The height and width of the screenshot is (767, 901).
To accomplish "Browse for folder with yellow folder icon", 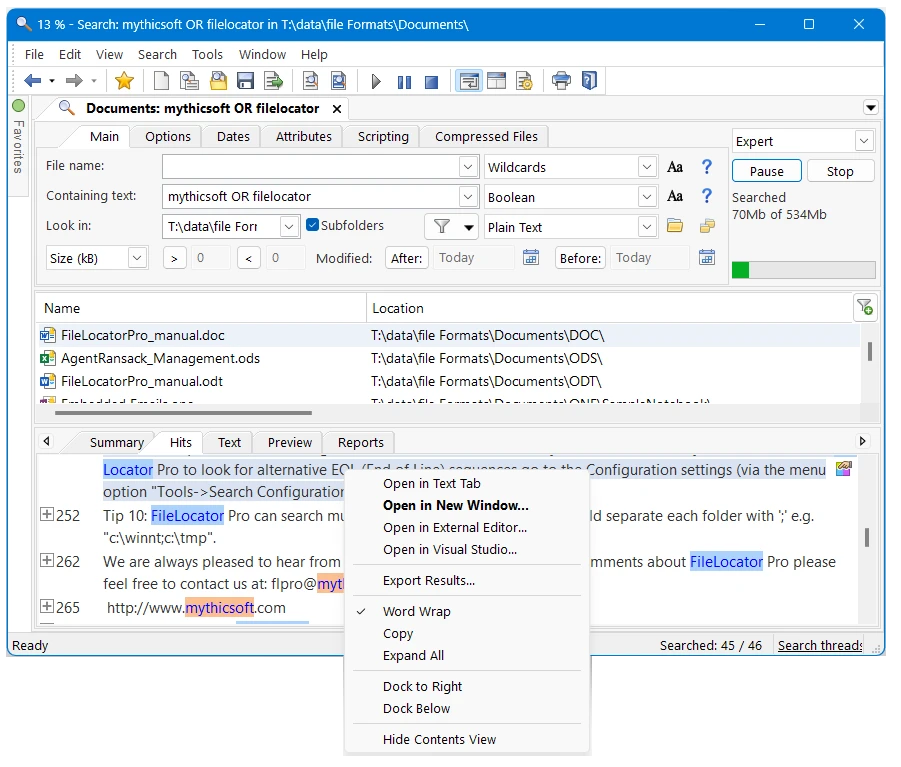I will [x=675, y=226].
